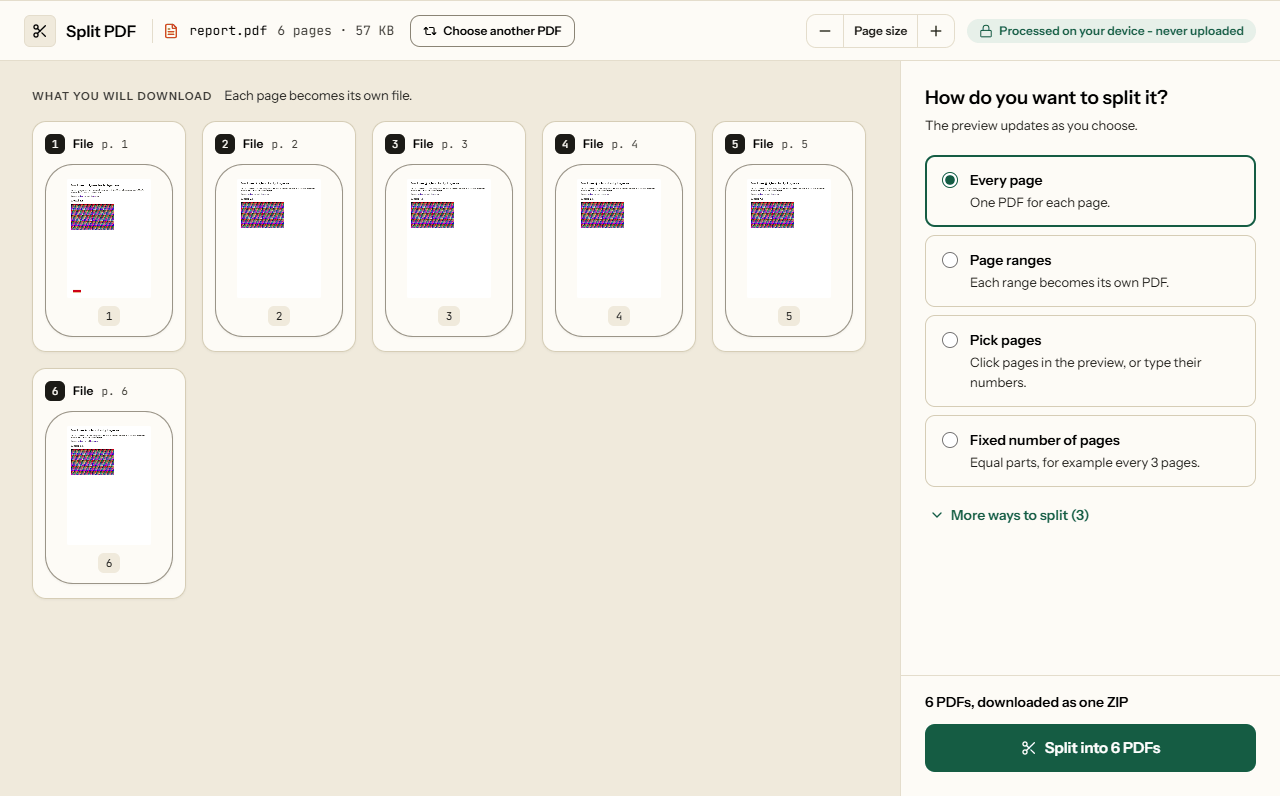Increase page size with plus icon
The width and height of the screenshot is (1280, 796).
tap(936, 31)
